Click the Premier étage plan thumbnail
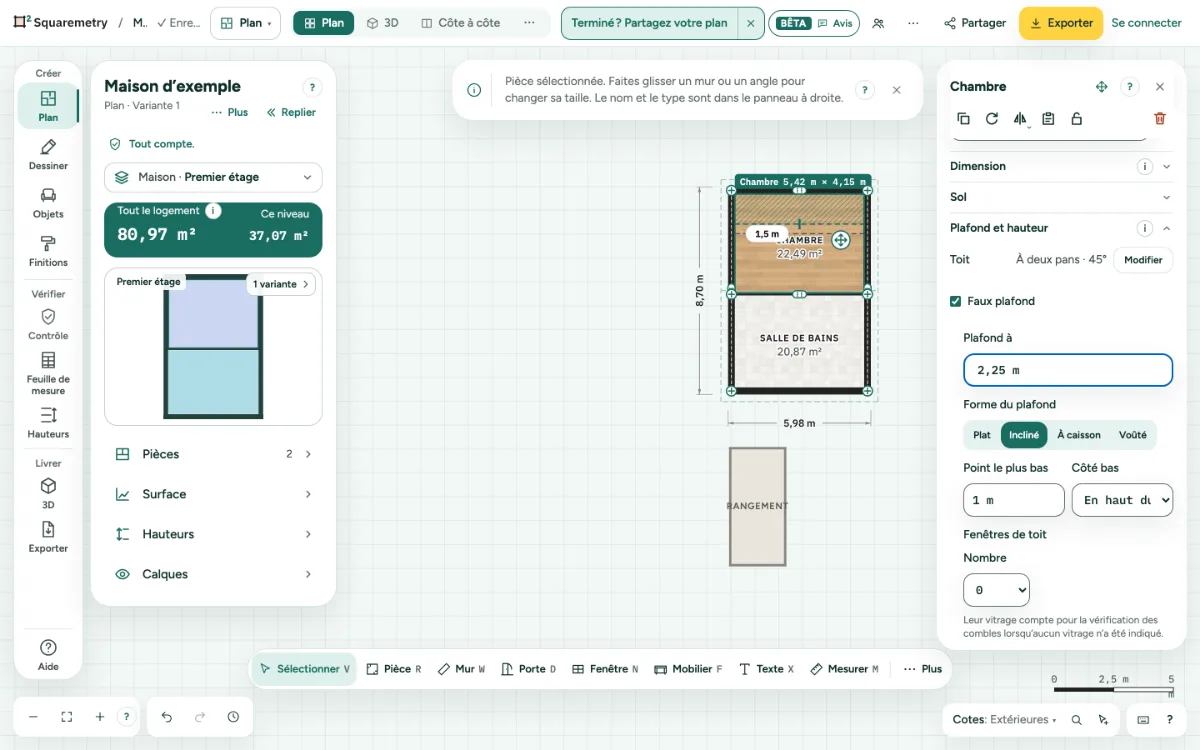The image size is (1200, 750). (213, 347)
